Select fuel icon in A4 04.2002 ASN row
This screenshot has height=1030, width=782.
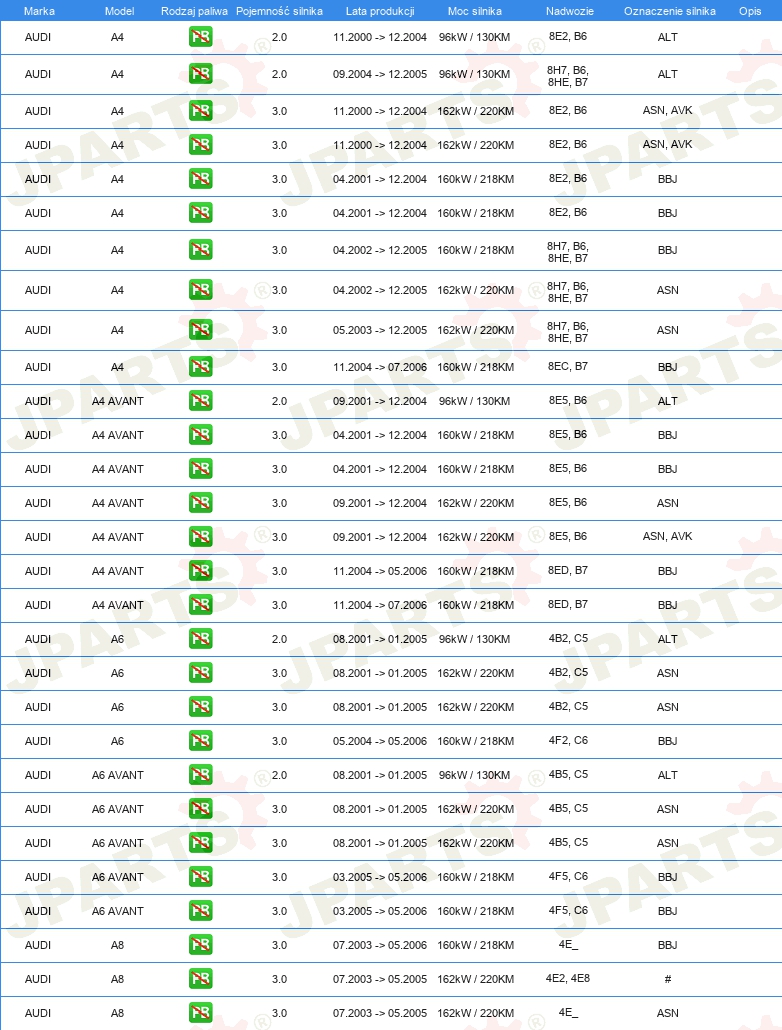point(200,290)
